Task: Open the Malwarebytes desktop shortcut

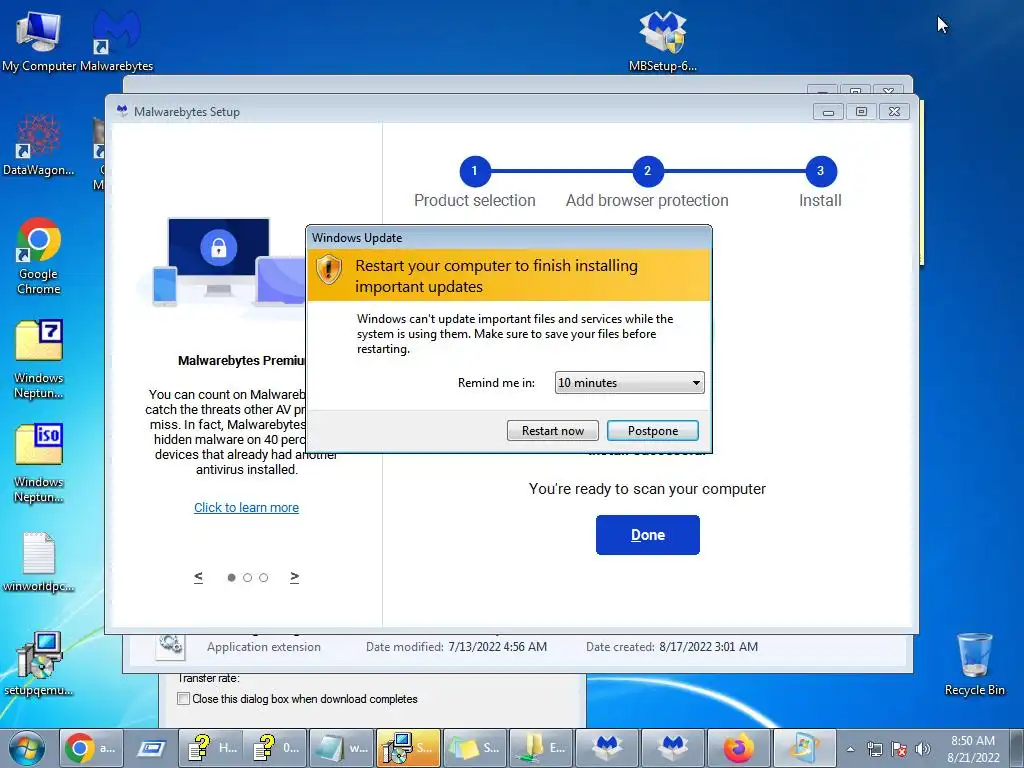Action: [116, 40]
